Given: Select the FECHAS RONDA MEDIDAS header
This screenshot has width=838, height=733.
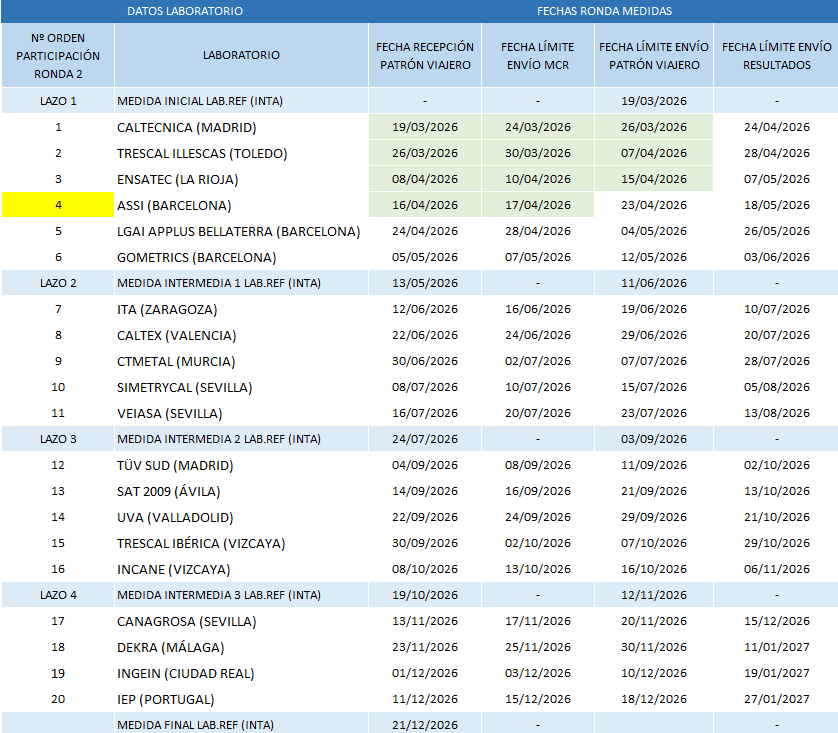Looking at the screenshot, I should tap(603, 11).
